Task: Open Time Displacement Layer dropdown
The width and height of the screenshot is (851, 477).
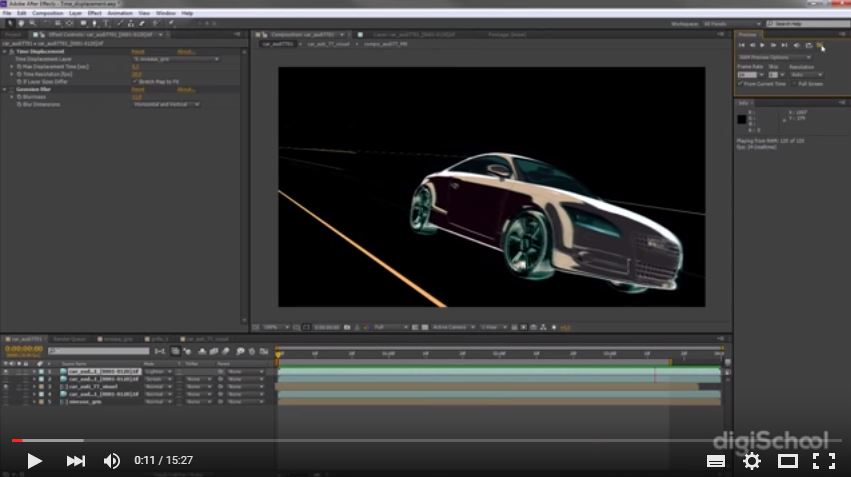Action: (176, 59)
